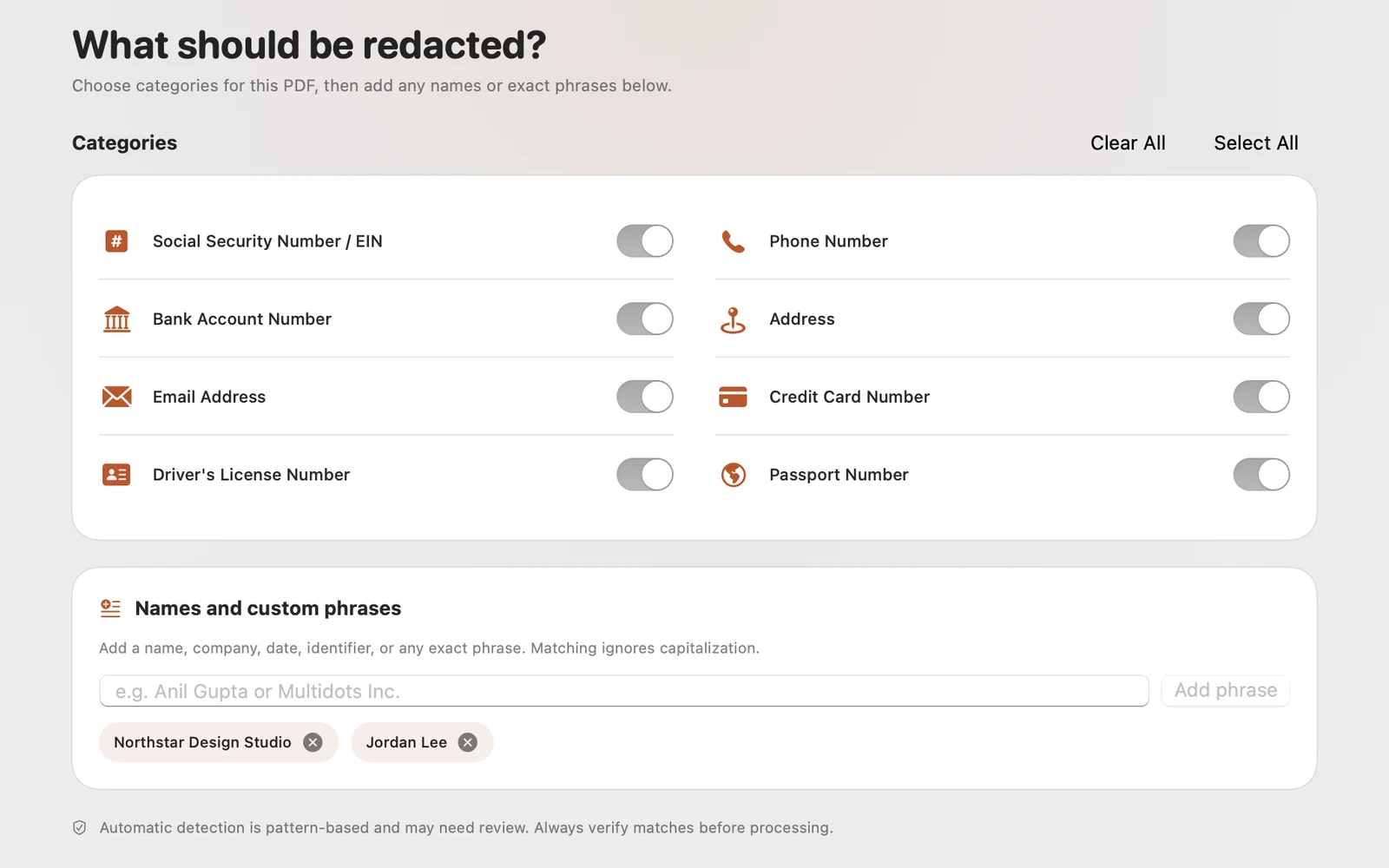The image size is (1389, 868).
Task: Click the Credit Card icon
Action: point(734,397)
